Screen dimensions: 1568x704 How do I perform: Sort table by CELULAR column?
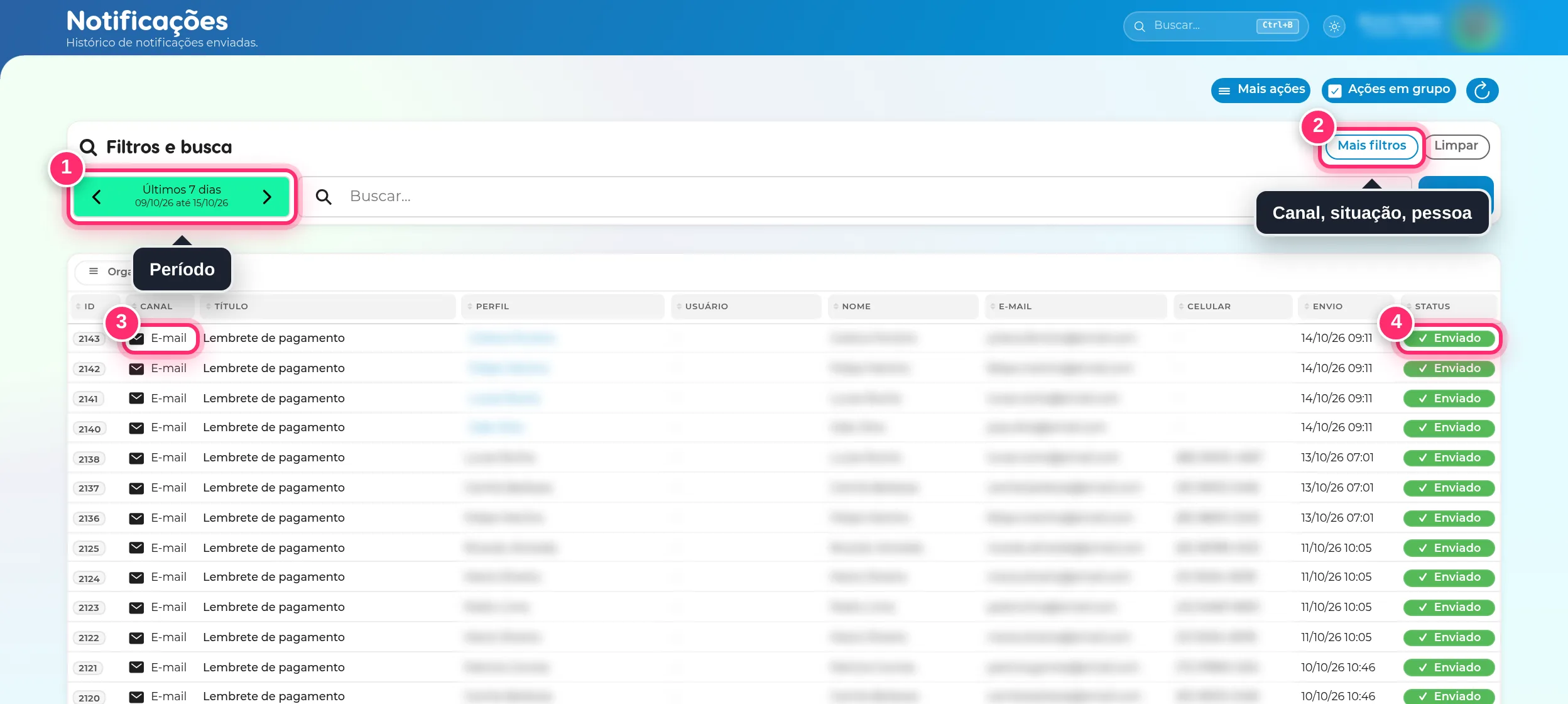1233,307
